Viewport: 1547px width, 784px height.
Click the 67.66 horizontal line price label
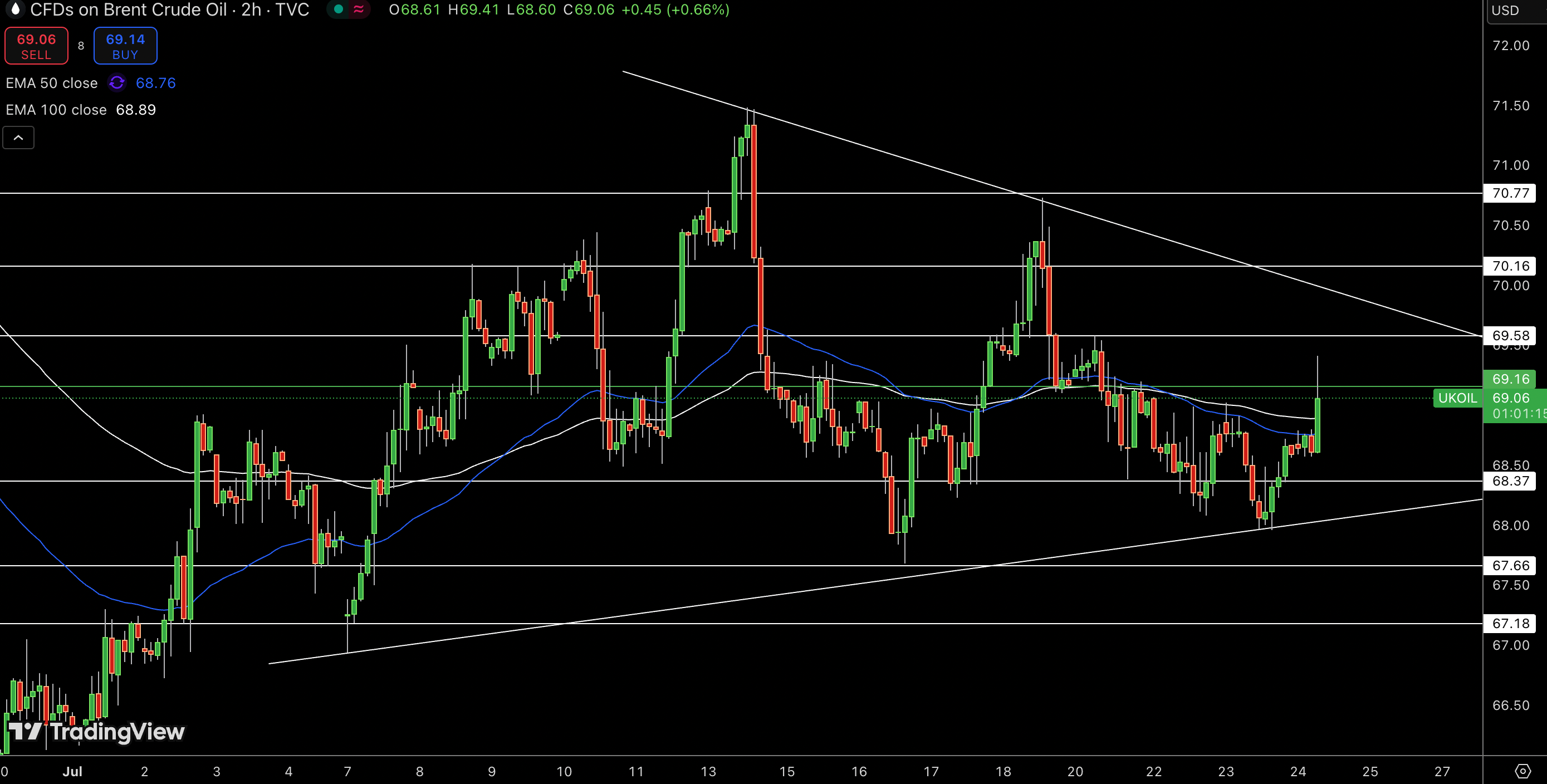click(x=1510, y=566)
